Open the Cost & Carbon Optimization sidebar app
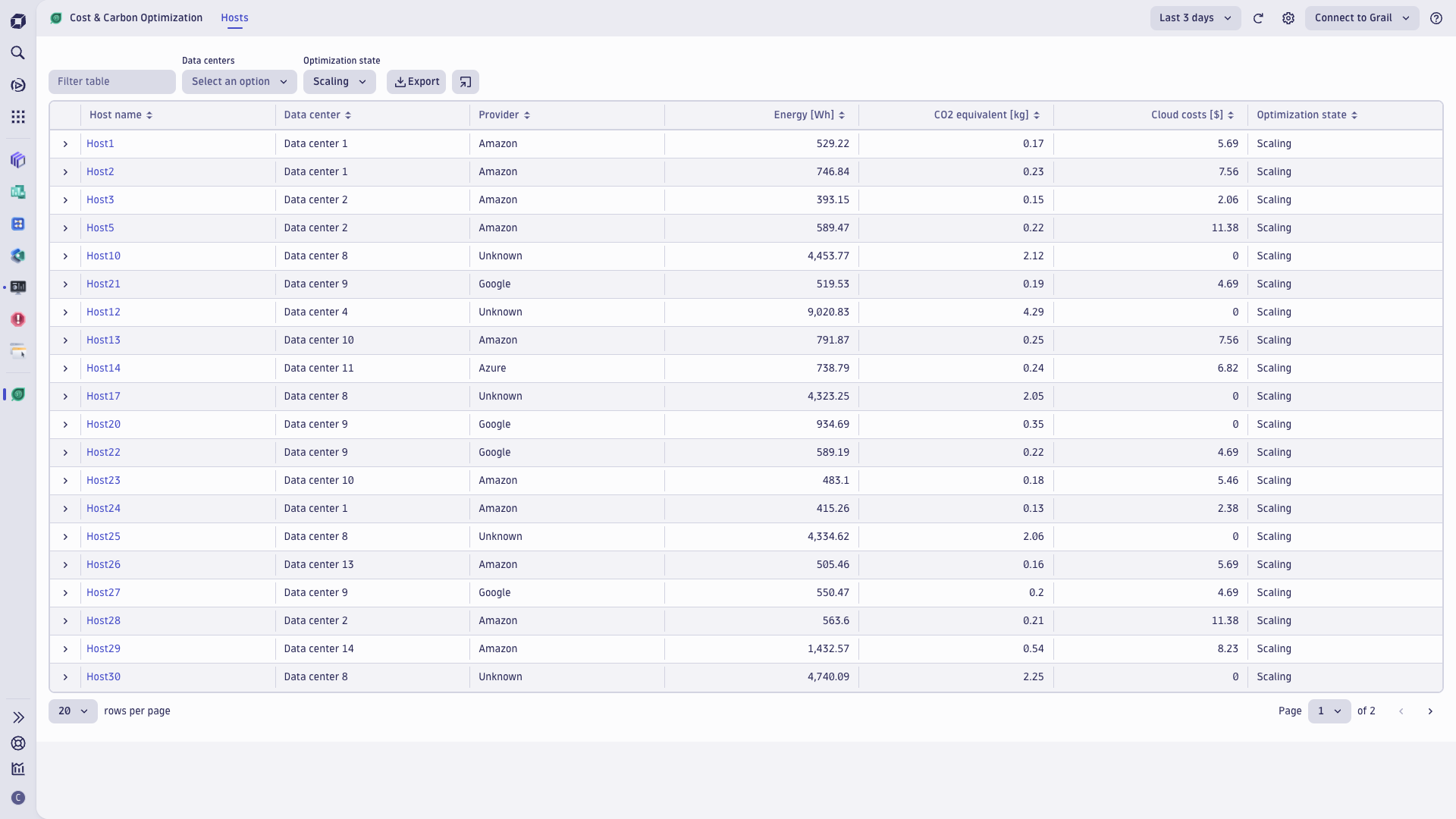The width and height of the screenshot is (1456, 819). [x=18, y=394]
